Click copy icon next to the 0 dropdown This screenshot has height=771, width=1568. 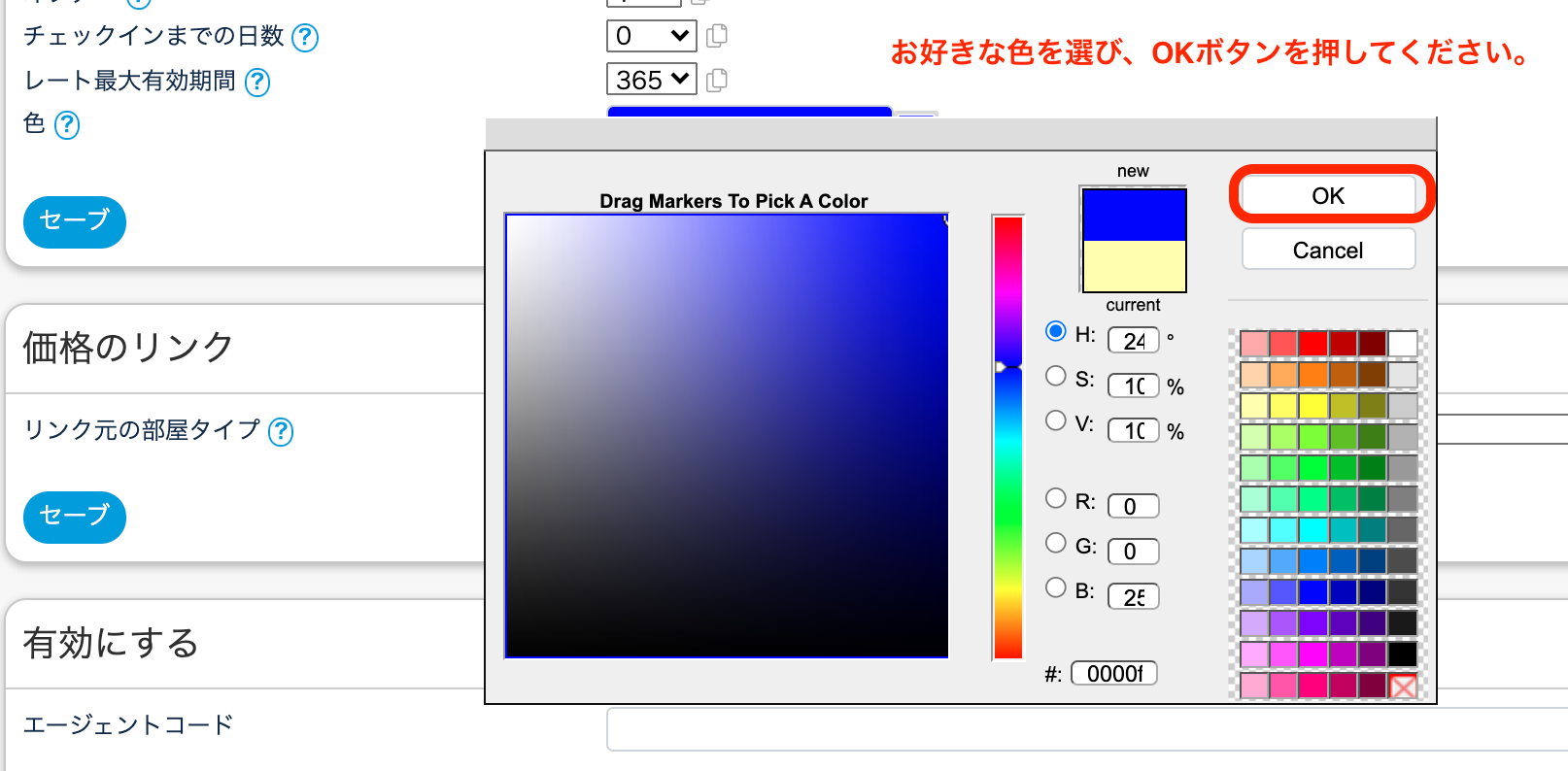717,36
